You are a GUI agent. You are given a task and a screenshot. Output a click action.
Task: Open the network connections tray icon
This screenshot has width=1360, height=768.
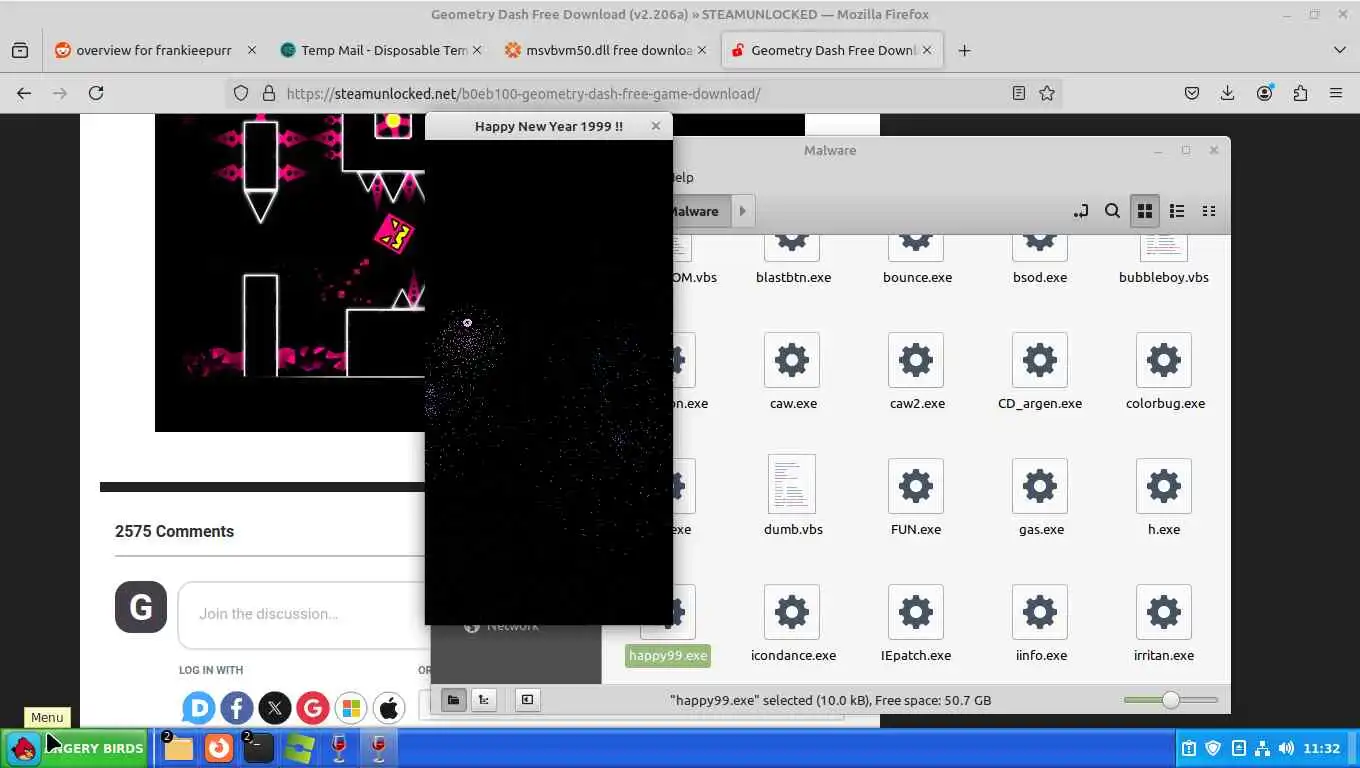click(1262, 748)
